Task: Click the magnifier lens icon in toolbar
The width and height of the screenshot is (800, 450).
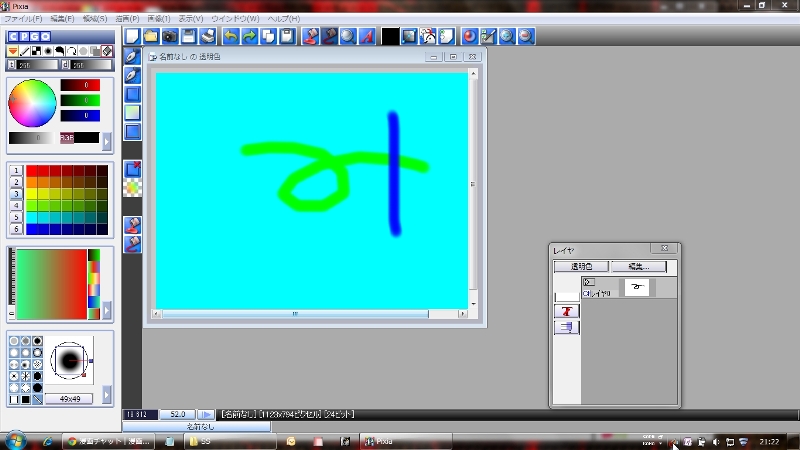Action: 348,36
